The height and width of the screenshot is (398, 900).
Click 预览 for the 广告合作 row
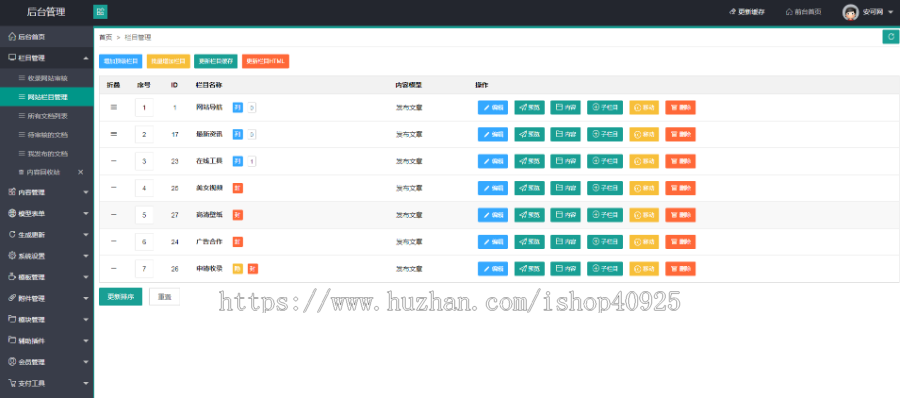(x=529, y=242)
